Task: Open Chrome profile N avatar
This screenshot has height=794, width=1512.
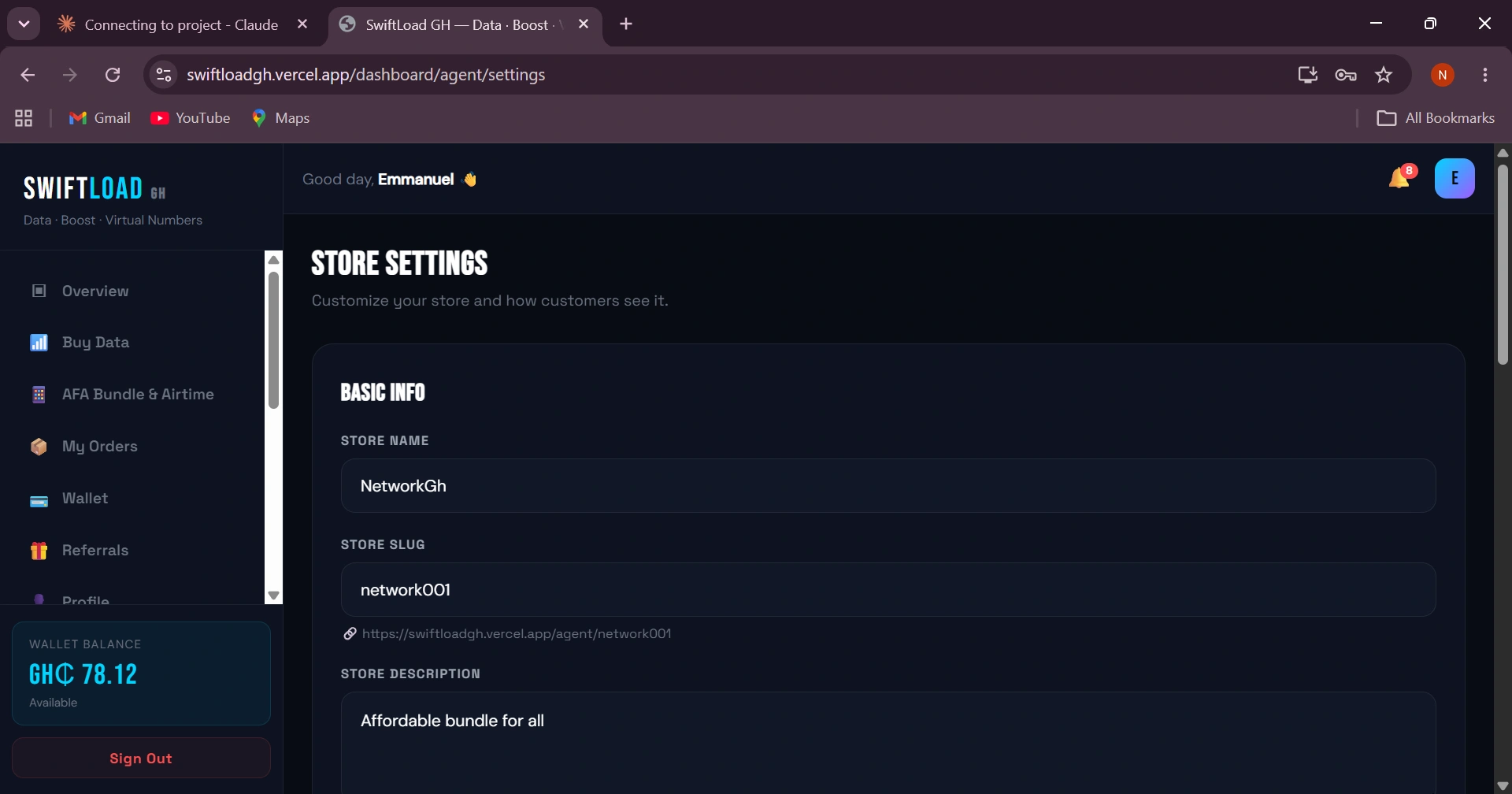Action: [1443, 75]
